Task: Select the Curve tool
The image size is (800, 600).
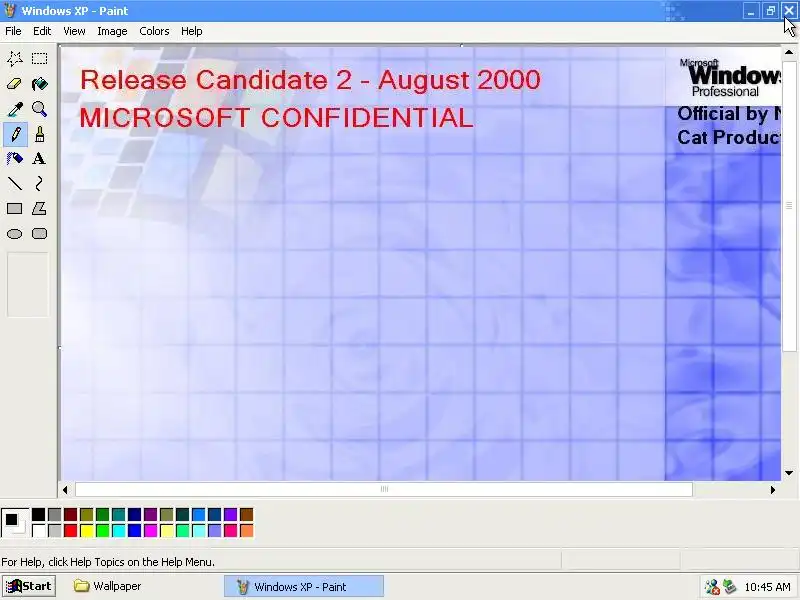Action: 39,183
